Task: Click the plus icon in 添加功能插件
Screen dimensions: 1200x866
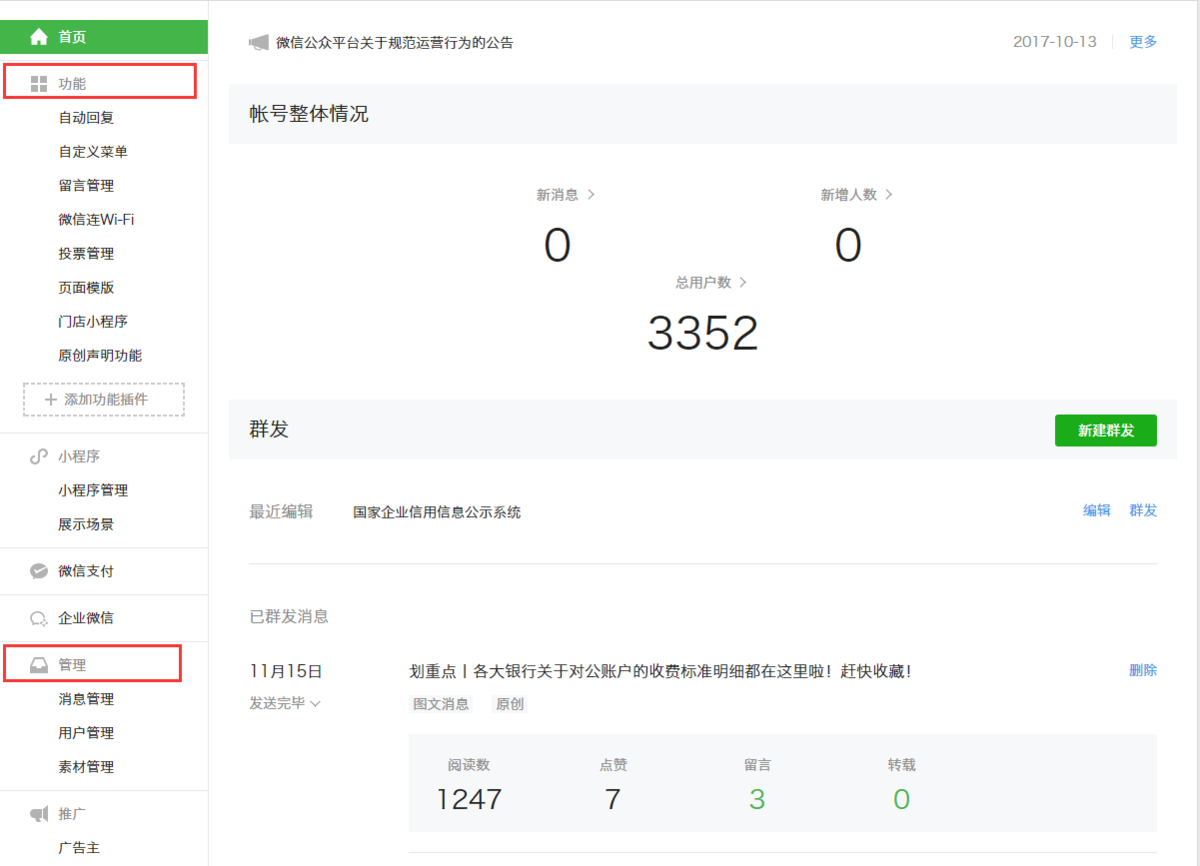Action: [x=51, y=399]
